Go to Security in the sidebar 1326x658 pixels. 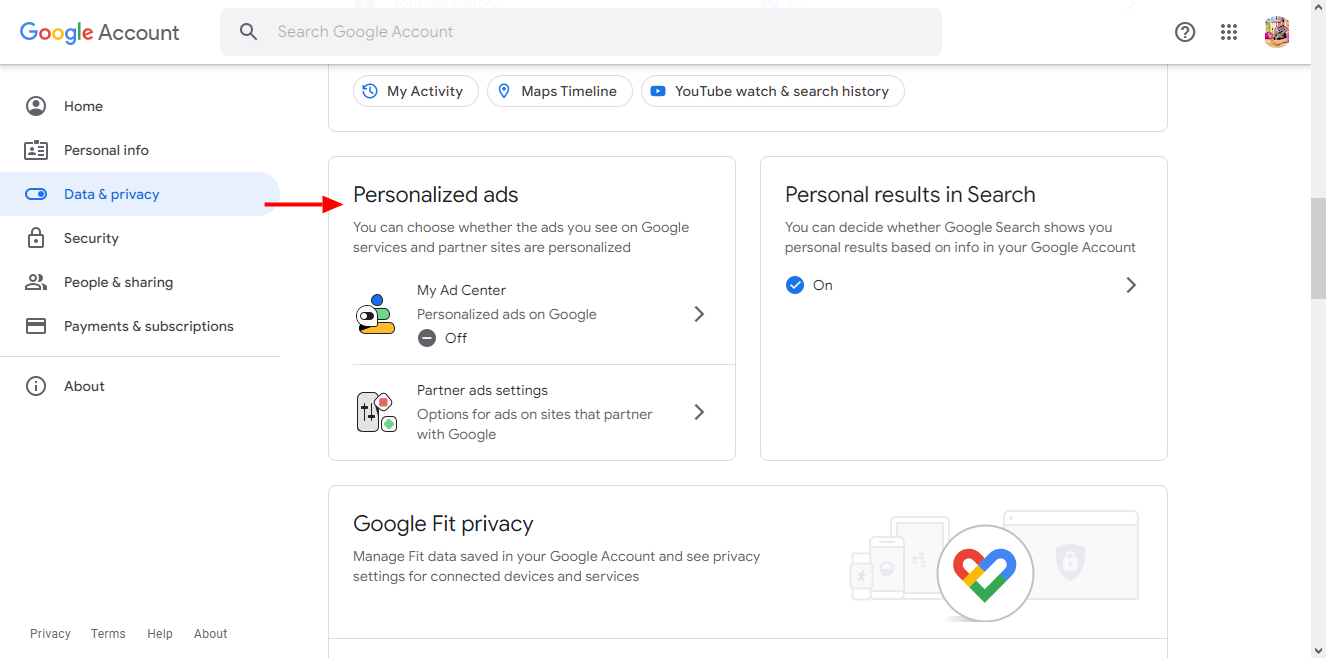[91, 238]
